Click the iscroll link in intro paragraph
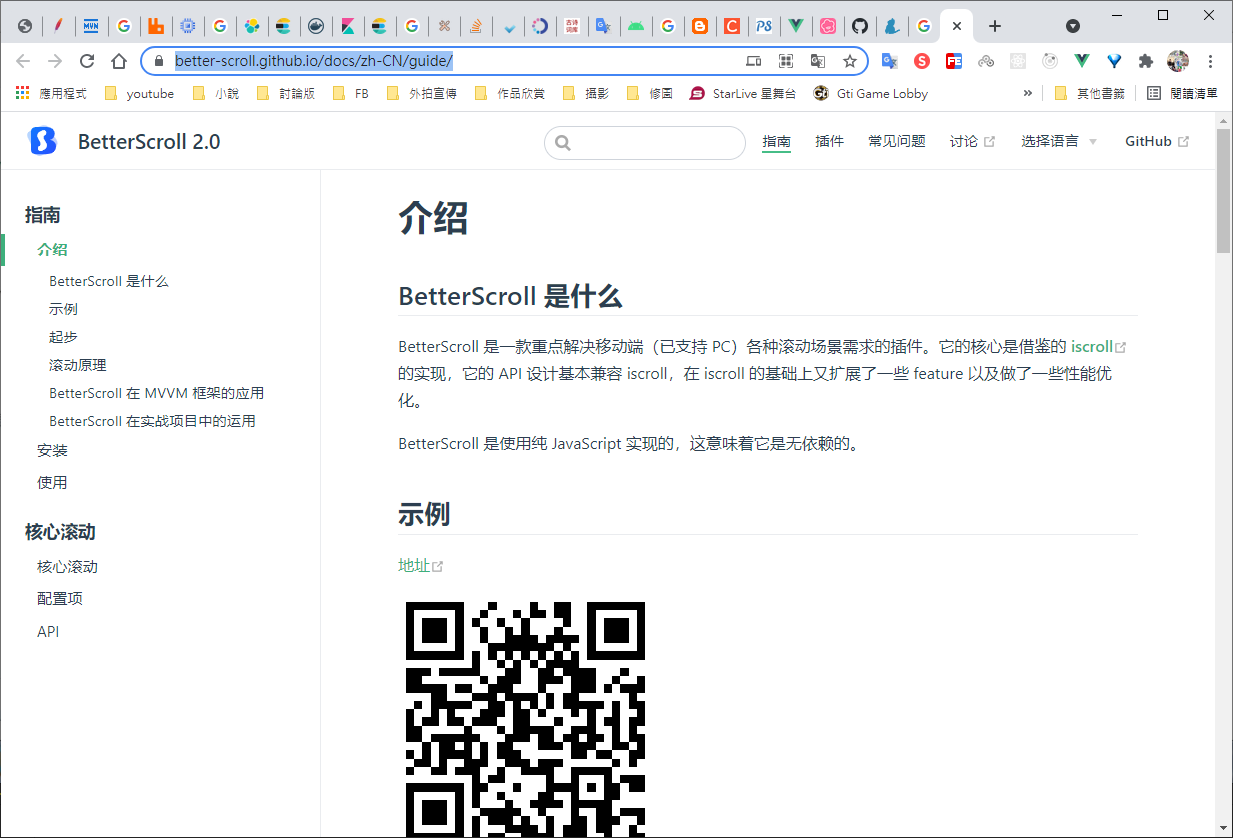Screen dimensions: 1233x838 [1092, 347]
